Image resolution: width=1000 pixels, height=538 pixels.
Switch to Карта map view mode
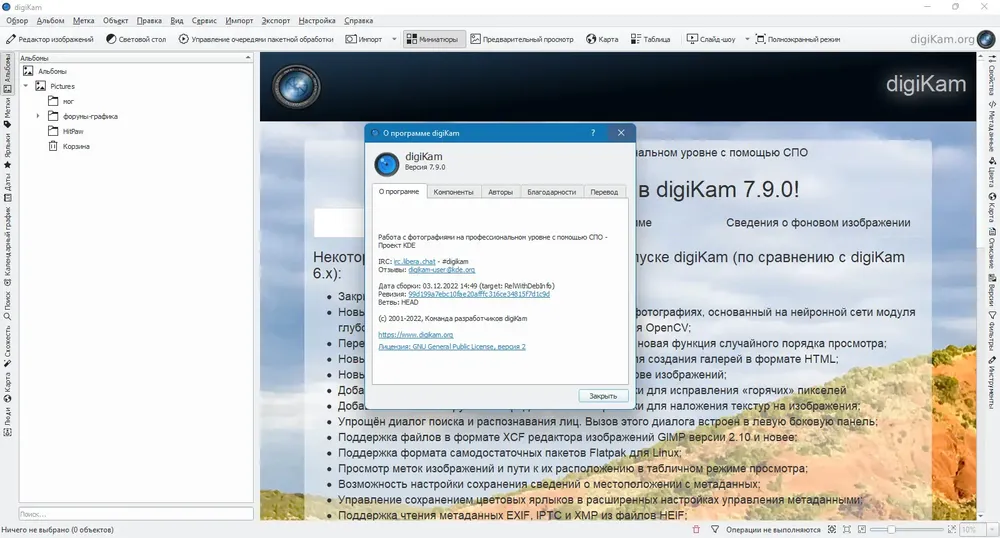[x=602, y=40]
